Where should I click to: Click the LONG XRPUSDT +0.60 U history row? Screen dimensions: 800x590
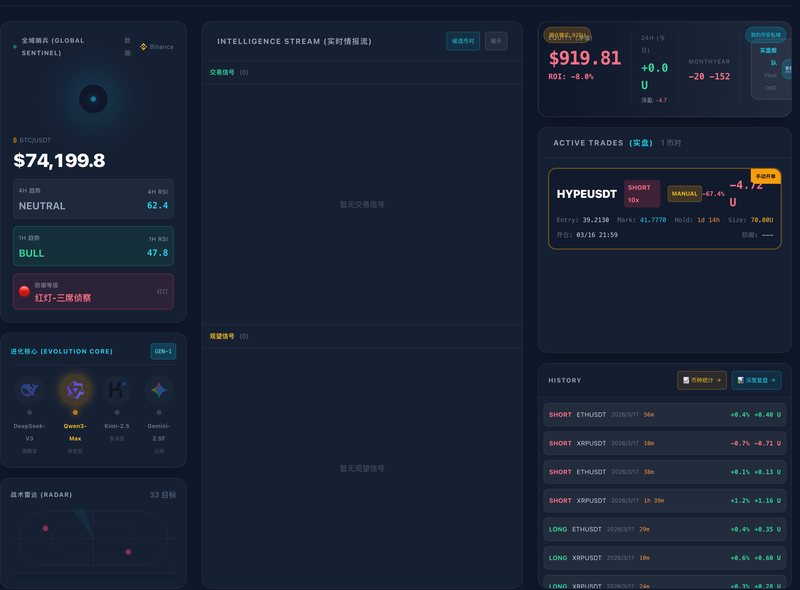tap(665, 557)
